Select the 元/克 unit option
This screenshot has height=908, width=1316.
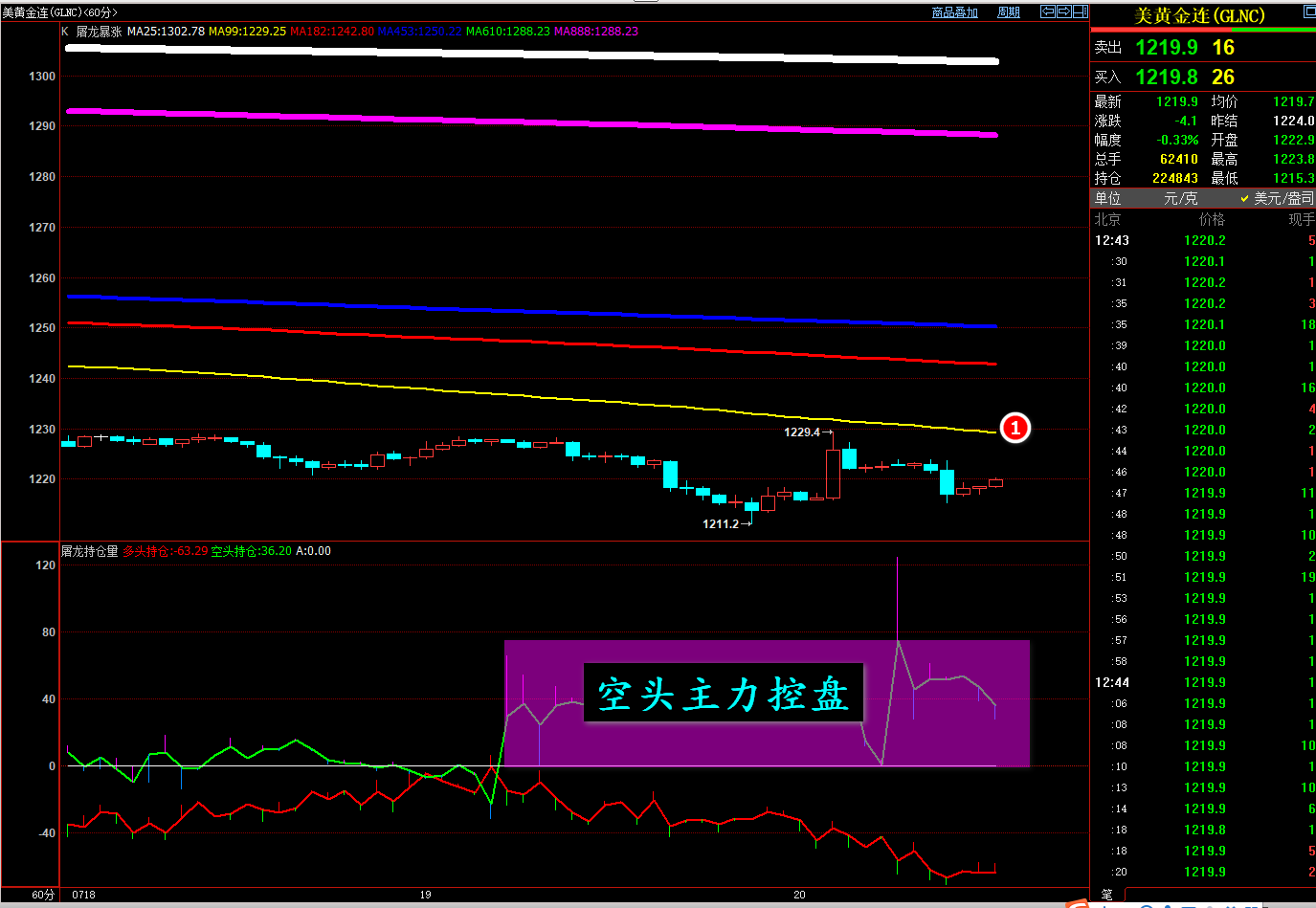(1180, 198)
